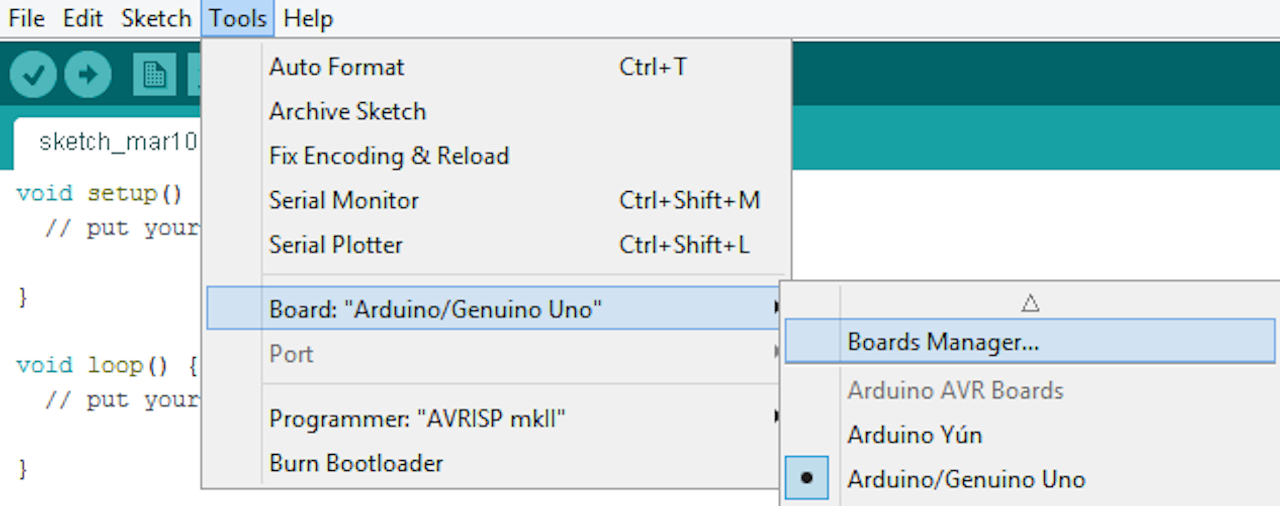This screenshot has height=506, width=1280.
Task: Run Auto Format
Action: point(337,67)
